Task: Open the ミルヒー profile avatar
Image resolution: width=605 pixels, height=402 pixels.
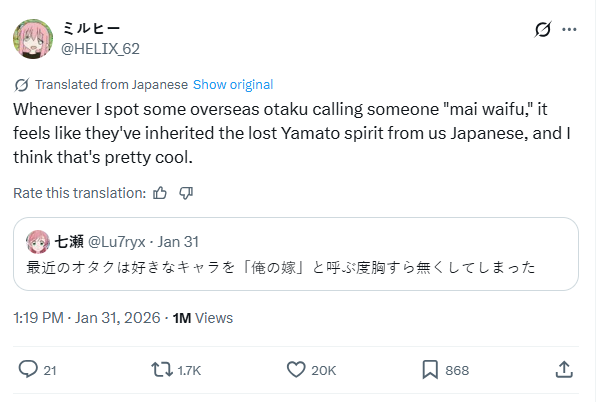Action: 32,38
